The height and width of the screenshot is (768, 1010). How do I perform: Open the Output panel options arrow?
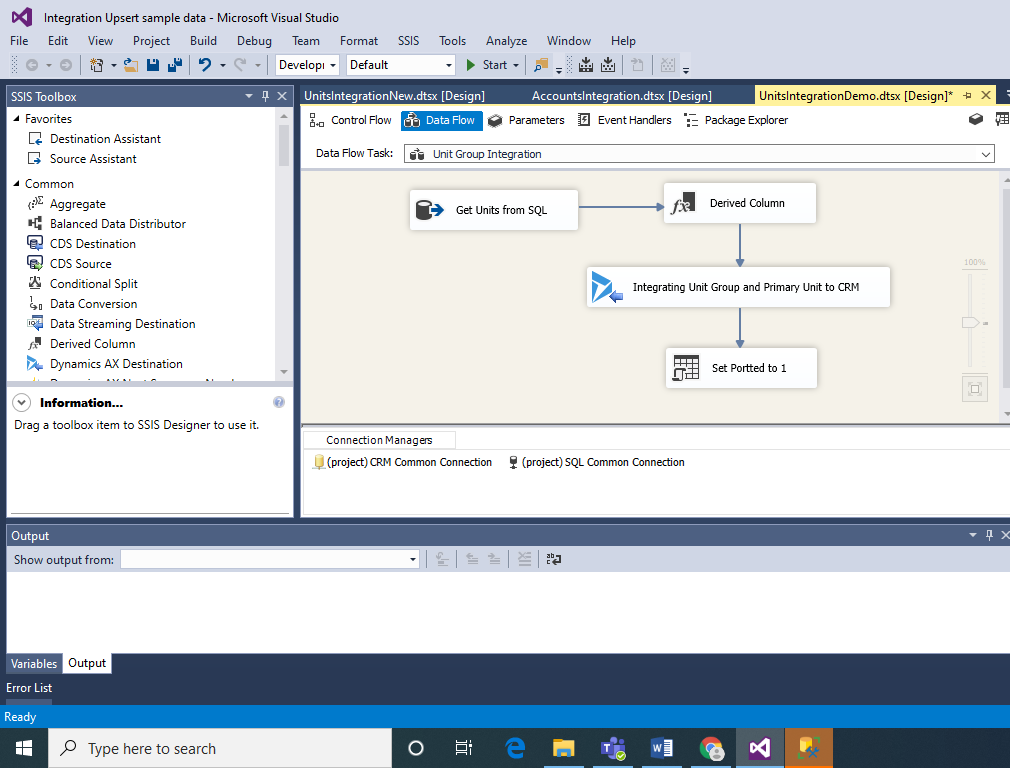(x=973, y=535)
